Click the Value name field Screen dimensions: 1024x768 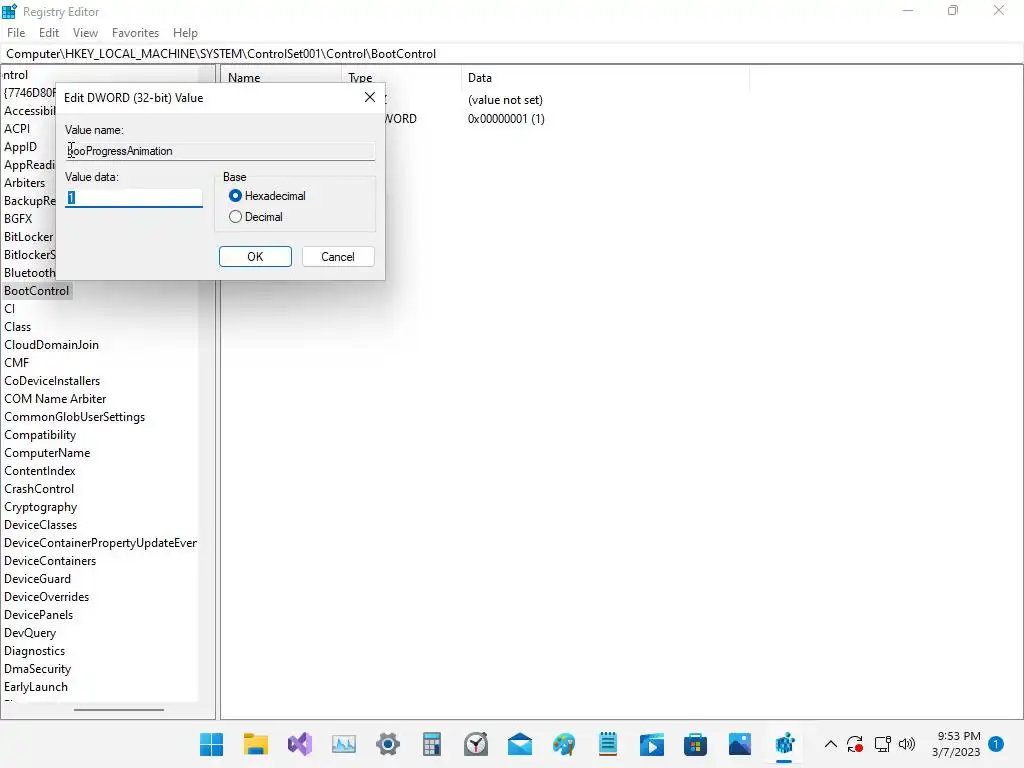tap(220, 151)
